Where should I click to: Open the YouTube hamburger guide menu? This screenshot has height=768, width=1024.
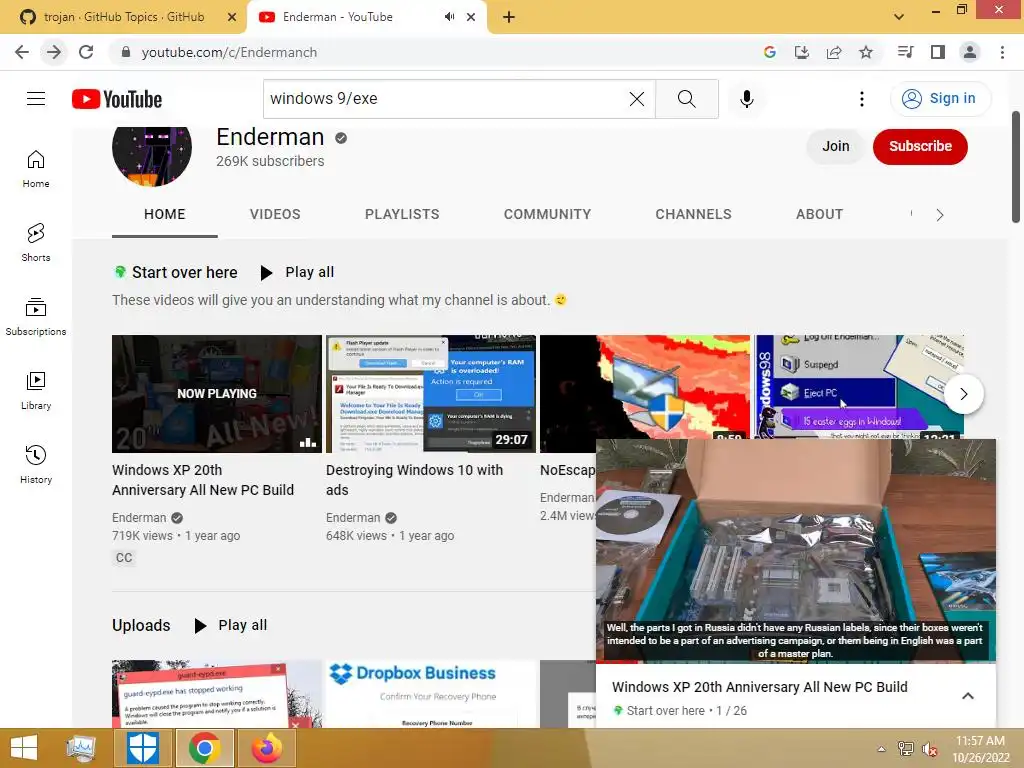(x=36, y=99)
